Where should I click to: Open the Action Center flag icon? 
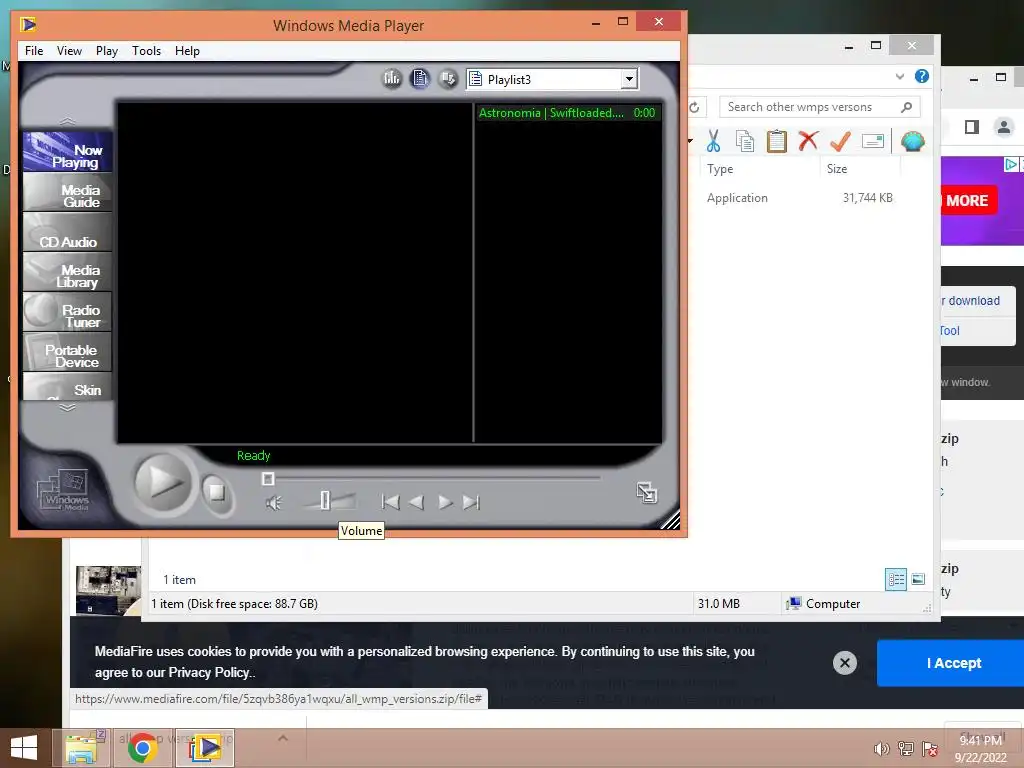930,749
